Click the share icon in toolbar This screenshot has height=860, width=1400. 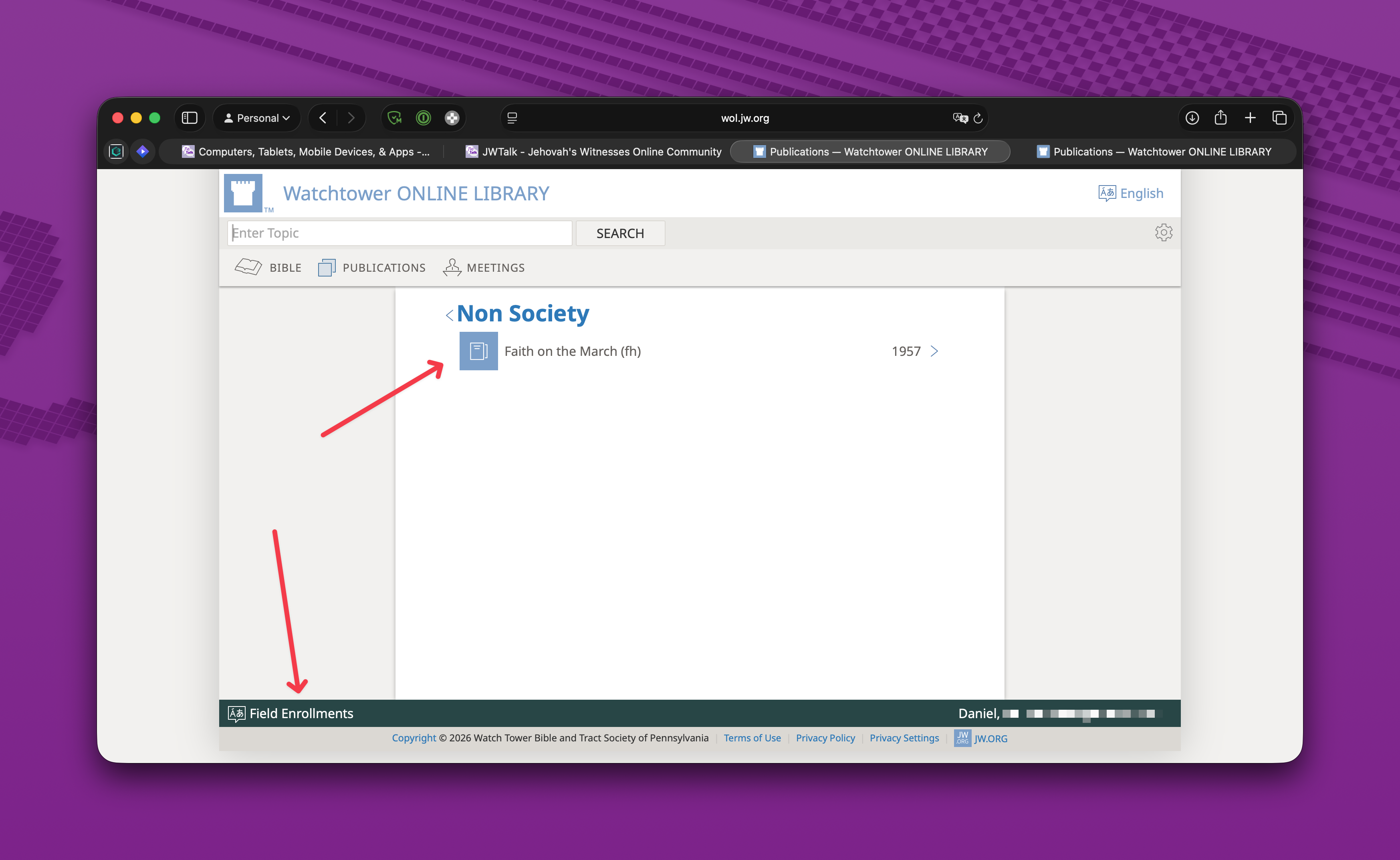[x=1220, y=118]
